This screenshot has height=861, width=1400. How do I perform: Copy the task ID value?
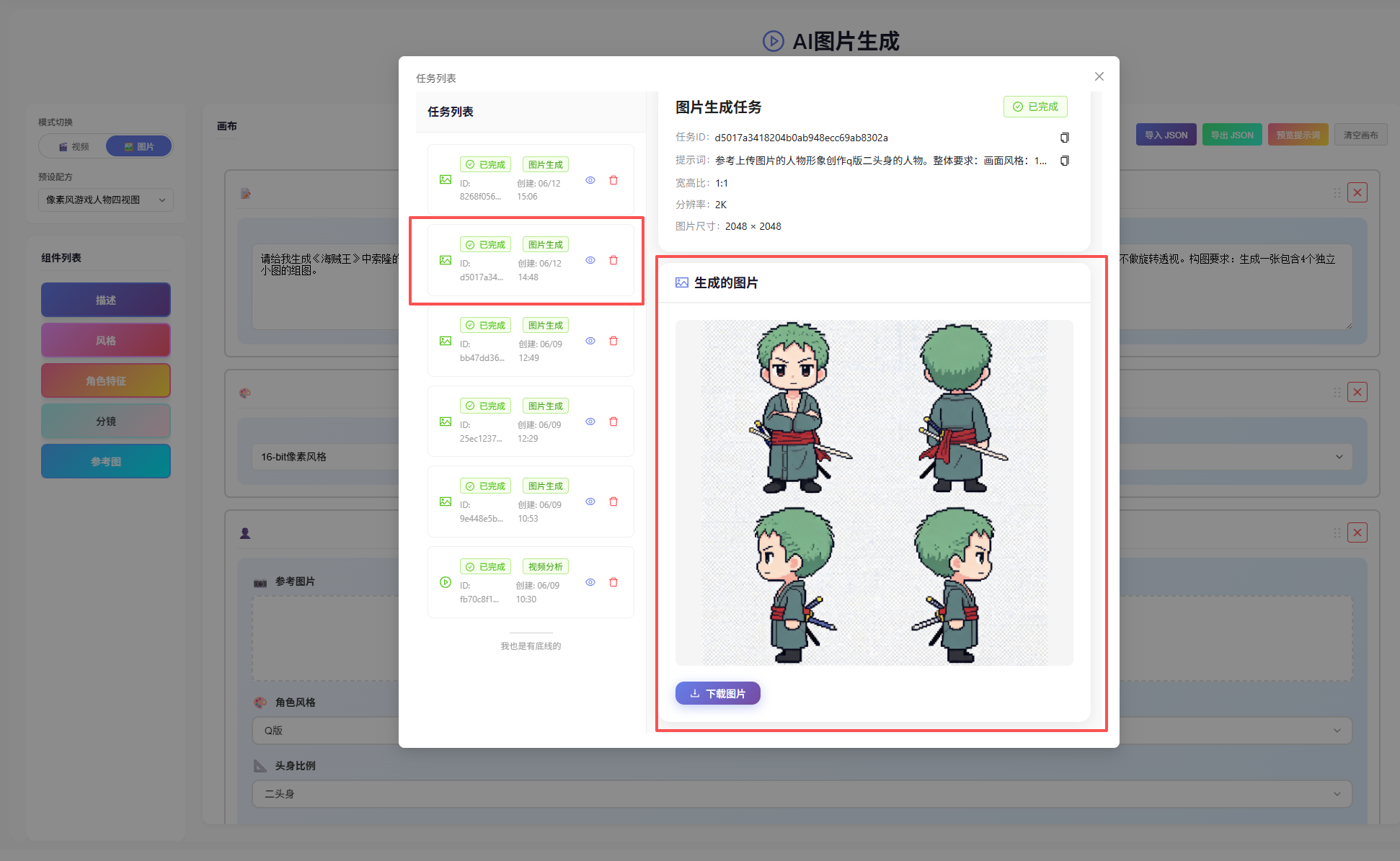(1064, 138)
